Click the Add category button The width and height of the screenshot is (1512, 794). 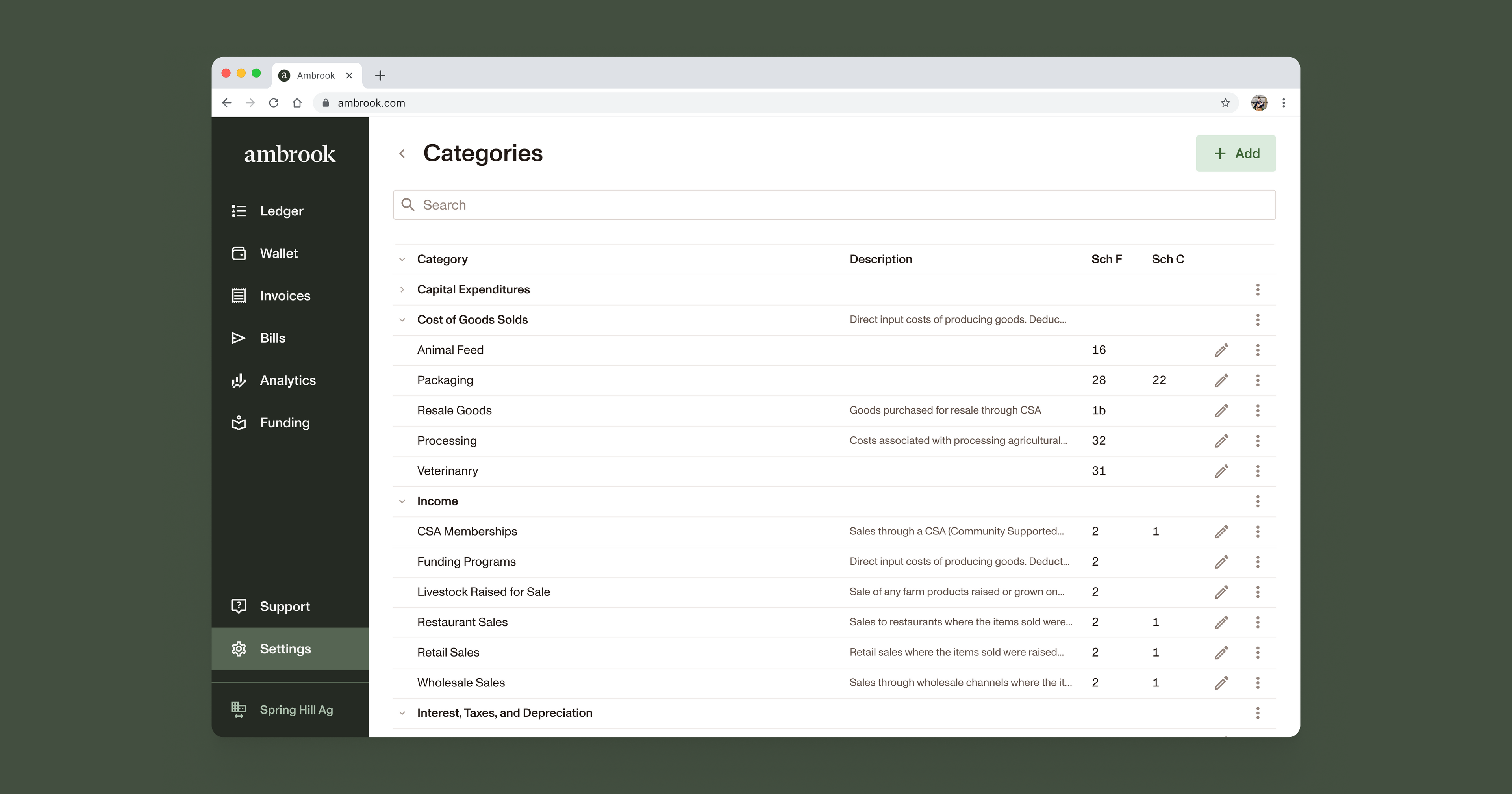coord(1236,153)
